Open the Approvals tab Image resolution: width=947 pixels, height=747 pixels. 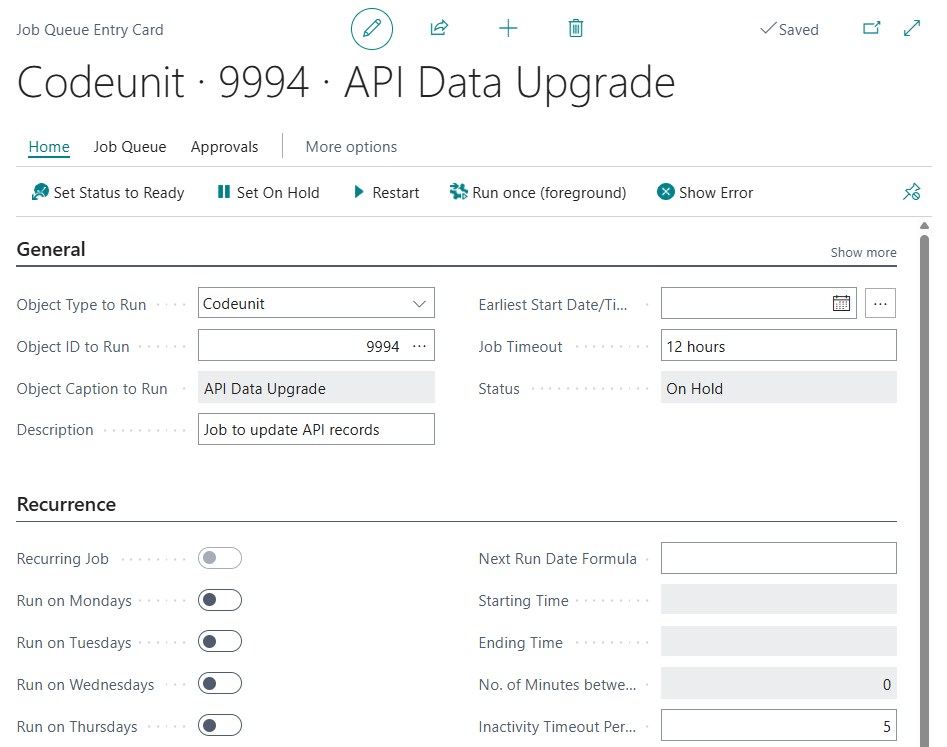tap(224, 147)
